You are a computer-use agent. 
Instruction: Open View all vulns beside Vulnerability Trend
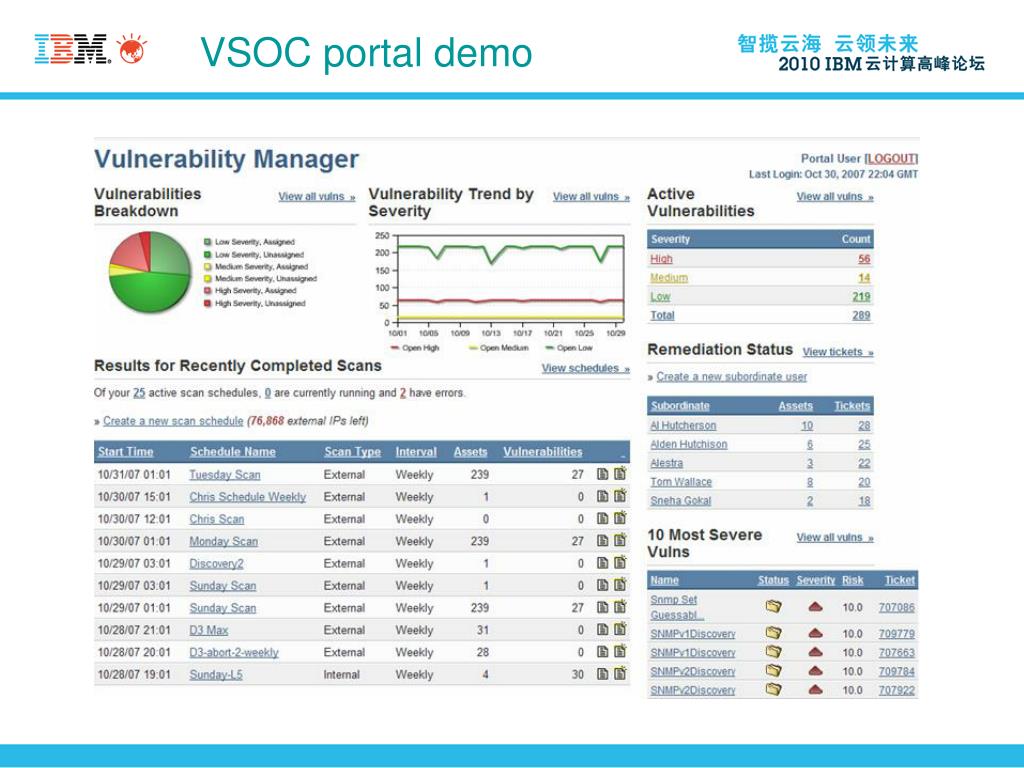[591, 197]
